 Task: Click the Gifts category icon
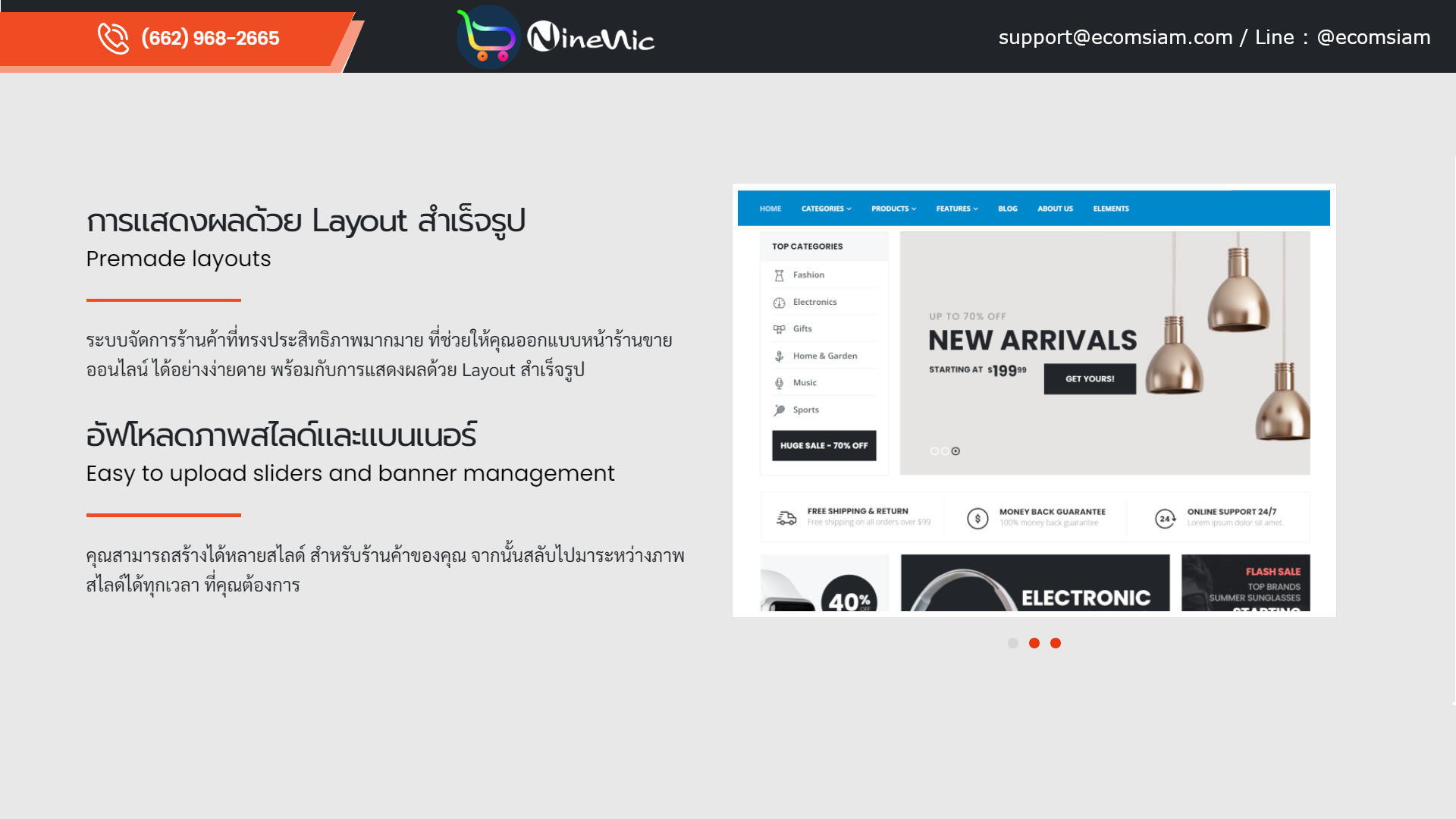tap(778, 329)
